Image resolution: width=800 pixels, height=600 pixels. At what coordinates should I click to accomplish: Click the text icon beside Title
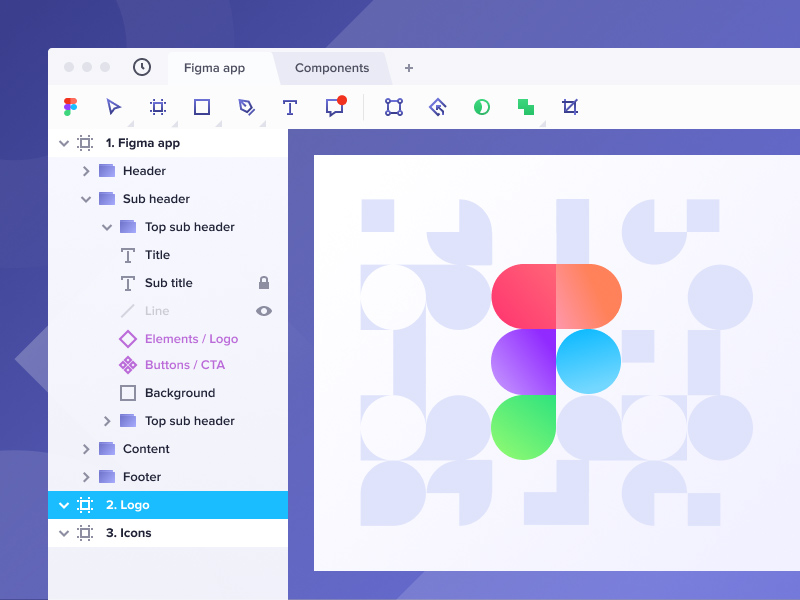128,255
